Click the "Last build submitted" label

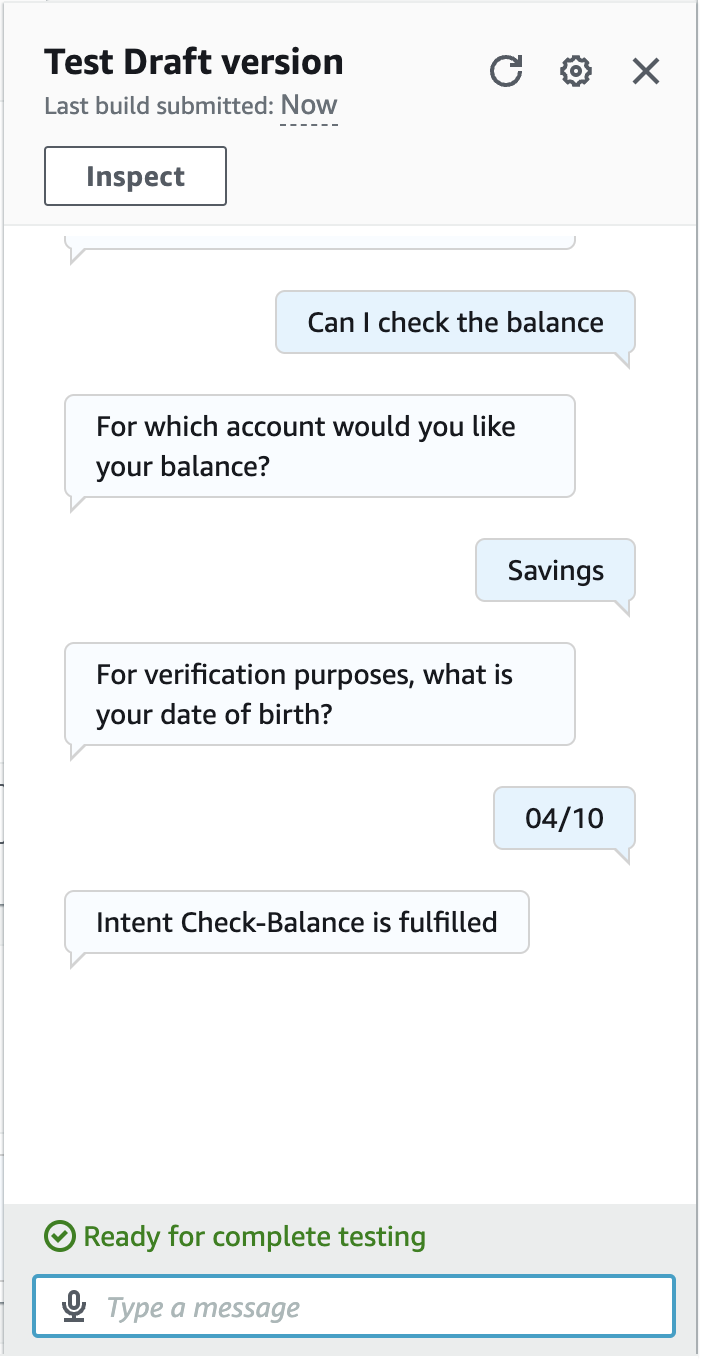click(158, 106)
